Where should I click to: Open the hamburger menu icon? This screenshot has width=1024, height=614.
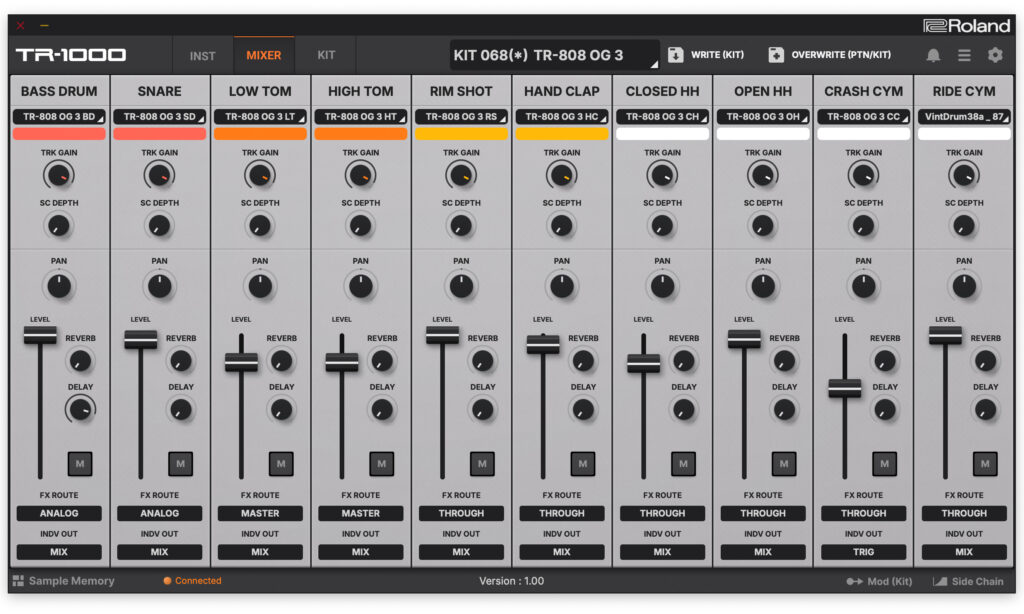(964, 55)
